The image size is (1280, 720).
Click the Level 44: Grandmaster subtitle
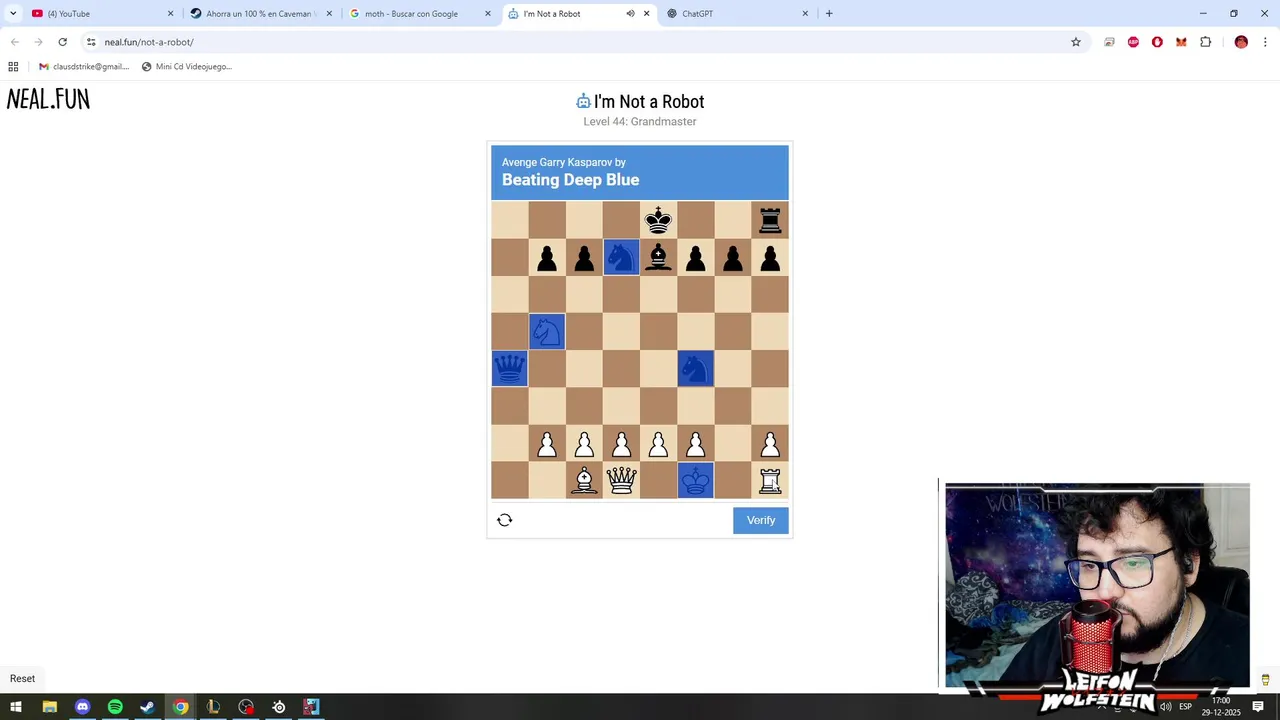[x=640, y=122]
